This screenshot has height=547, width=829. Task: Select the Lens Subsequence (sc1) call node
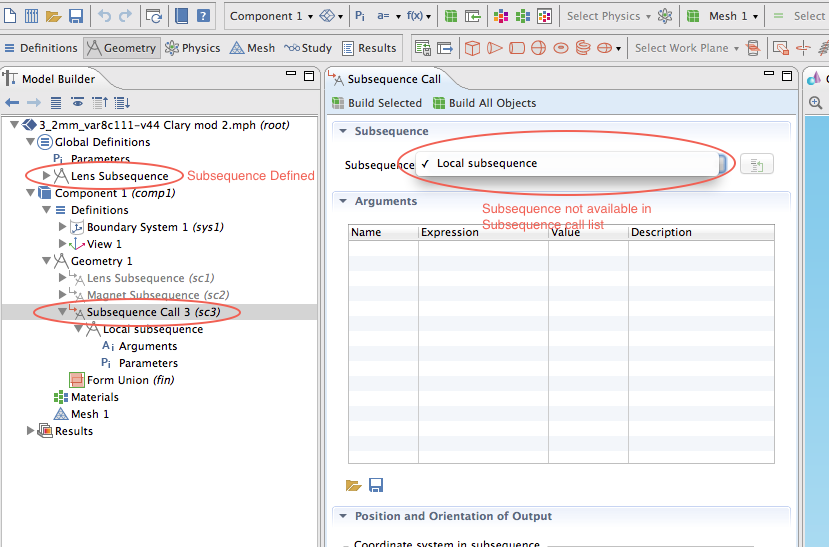[x=151, y=278]
